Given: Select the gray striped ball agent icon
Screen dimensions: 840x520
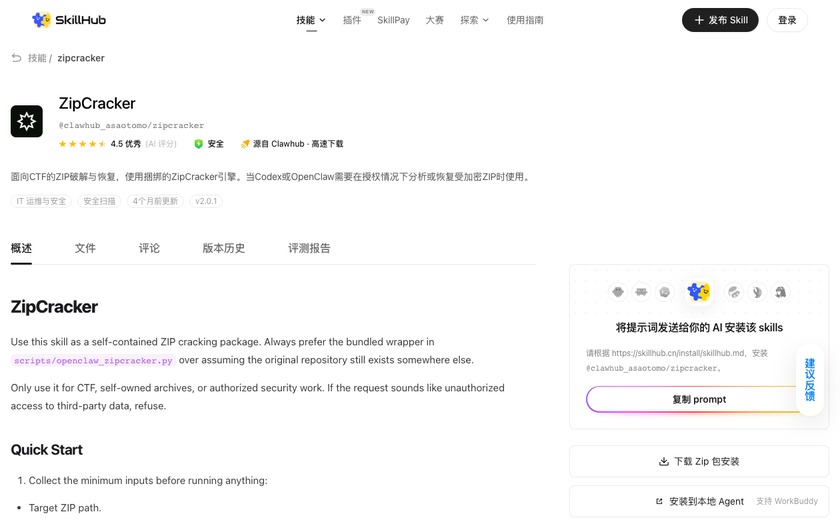Looking at the screenshot, I should 734,292.
